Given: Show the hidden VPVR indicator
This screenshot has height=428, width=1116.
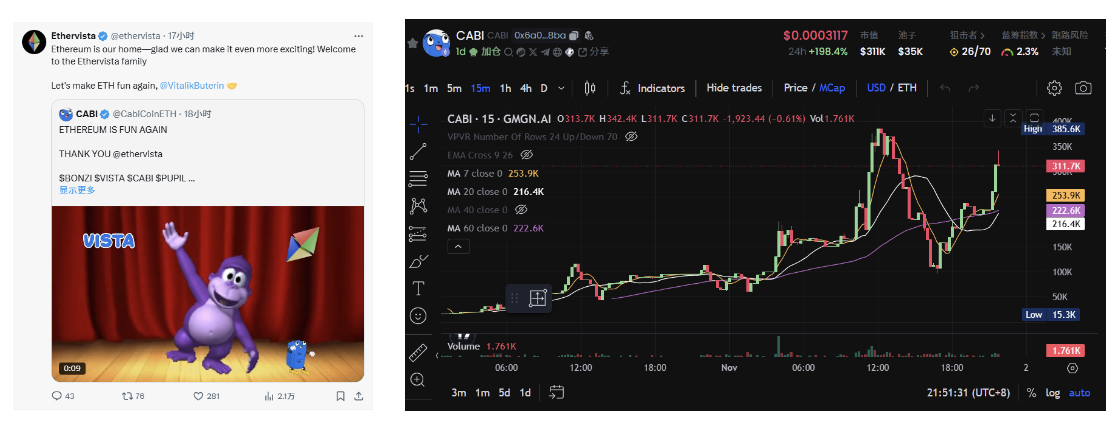Looking at the screenshot, I should tap(632, 136).
